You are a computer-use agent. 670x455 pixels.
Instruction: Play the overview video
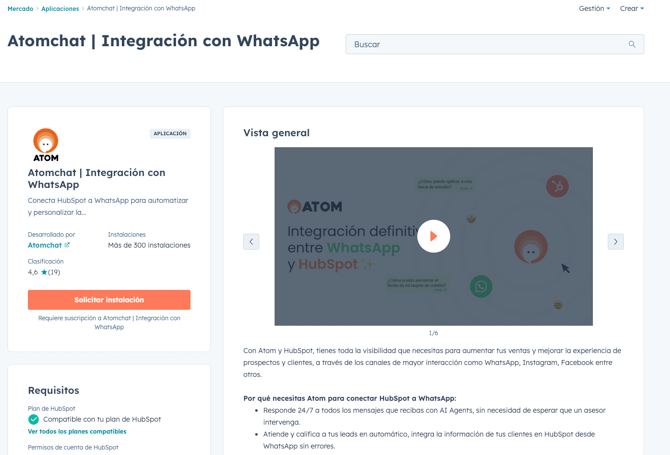pos(433,236)
